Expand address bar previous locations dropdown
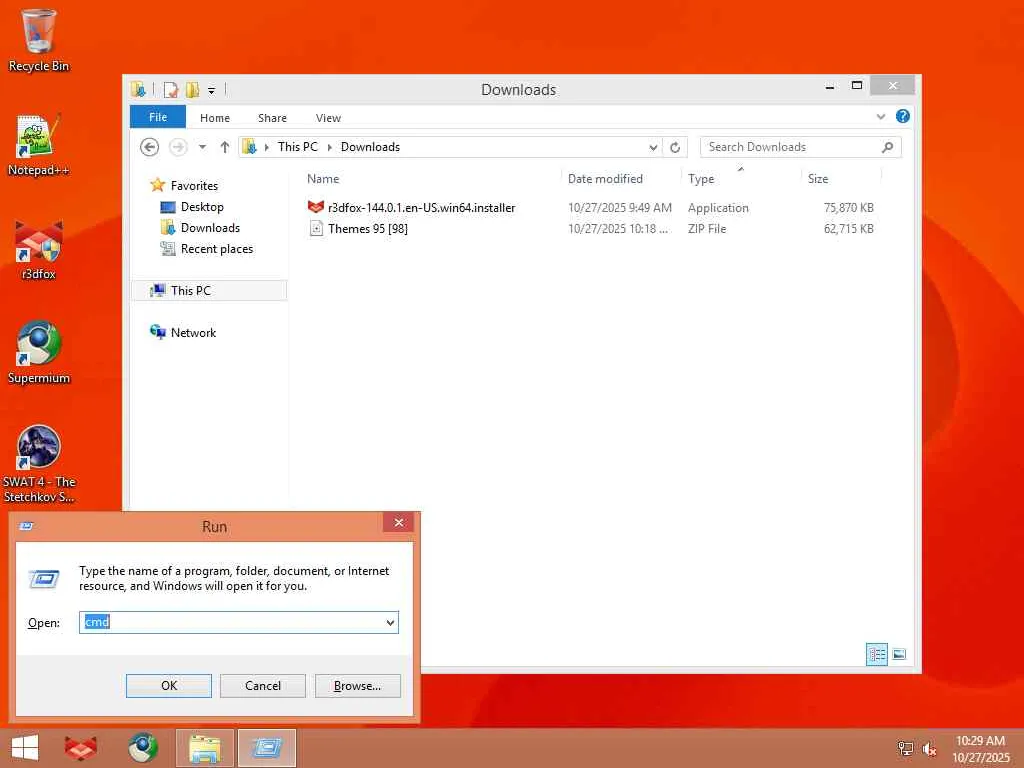This screenshot has width=1024, height=768. click(653, 148)
